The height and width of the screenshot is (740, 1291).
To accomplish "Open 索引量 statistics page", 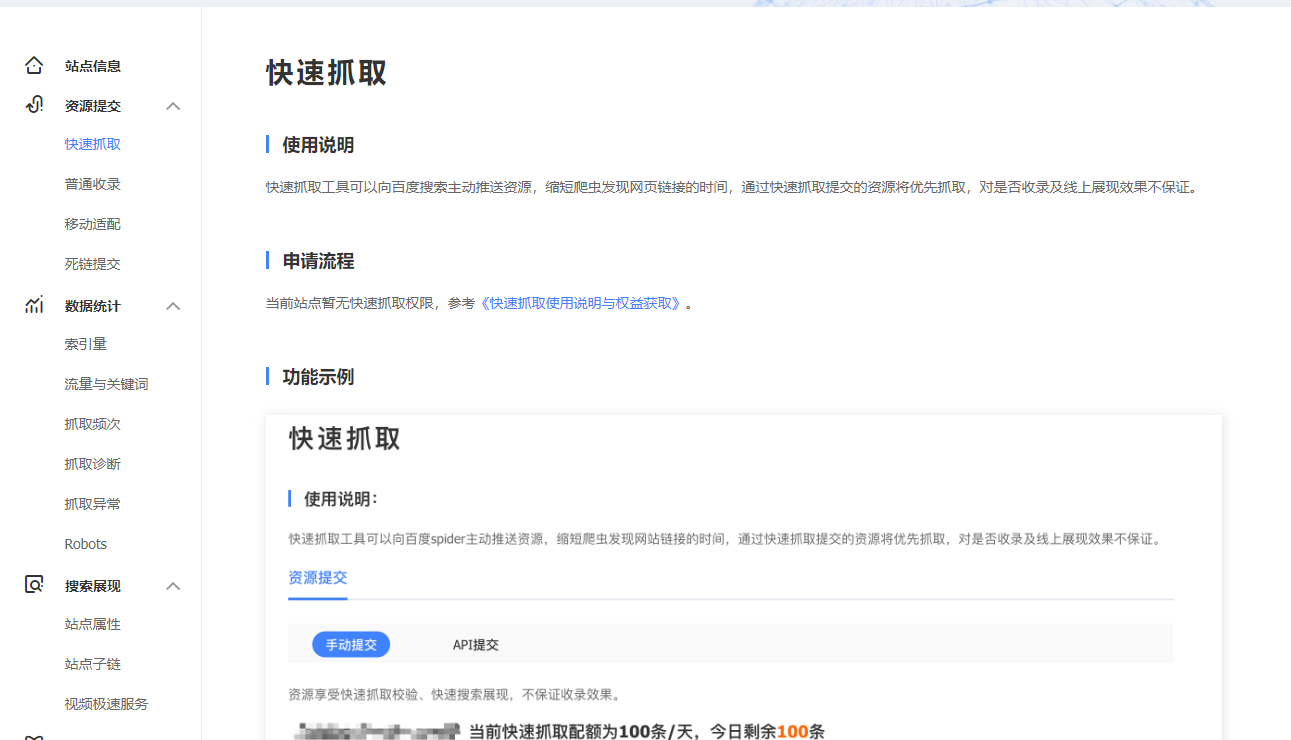I will pos(86,344).
